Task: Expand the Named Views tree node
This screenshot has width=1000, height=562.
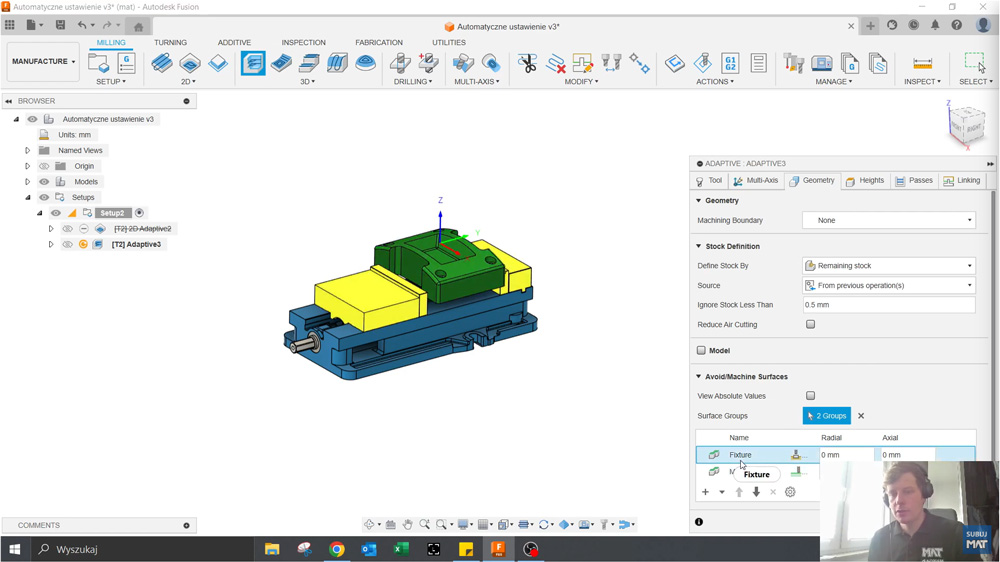Action: point(28,151)
